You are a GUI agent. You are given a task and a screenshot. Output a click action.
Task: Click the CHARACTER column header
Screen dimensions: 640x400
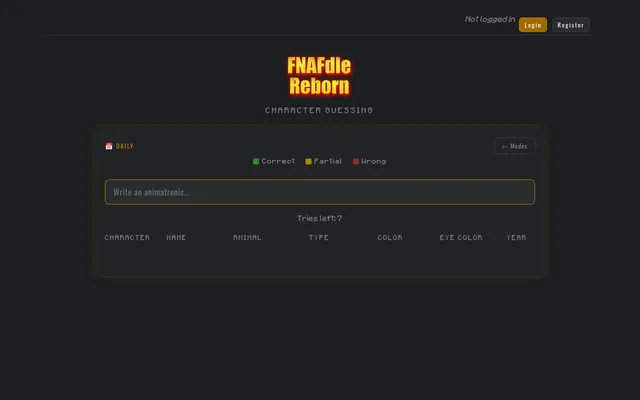(127, 238)
